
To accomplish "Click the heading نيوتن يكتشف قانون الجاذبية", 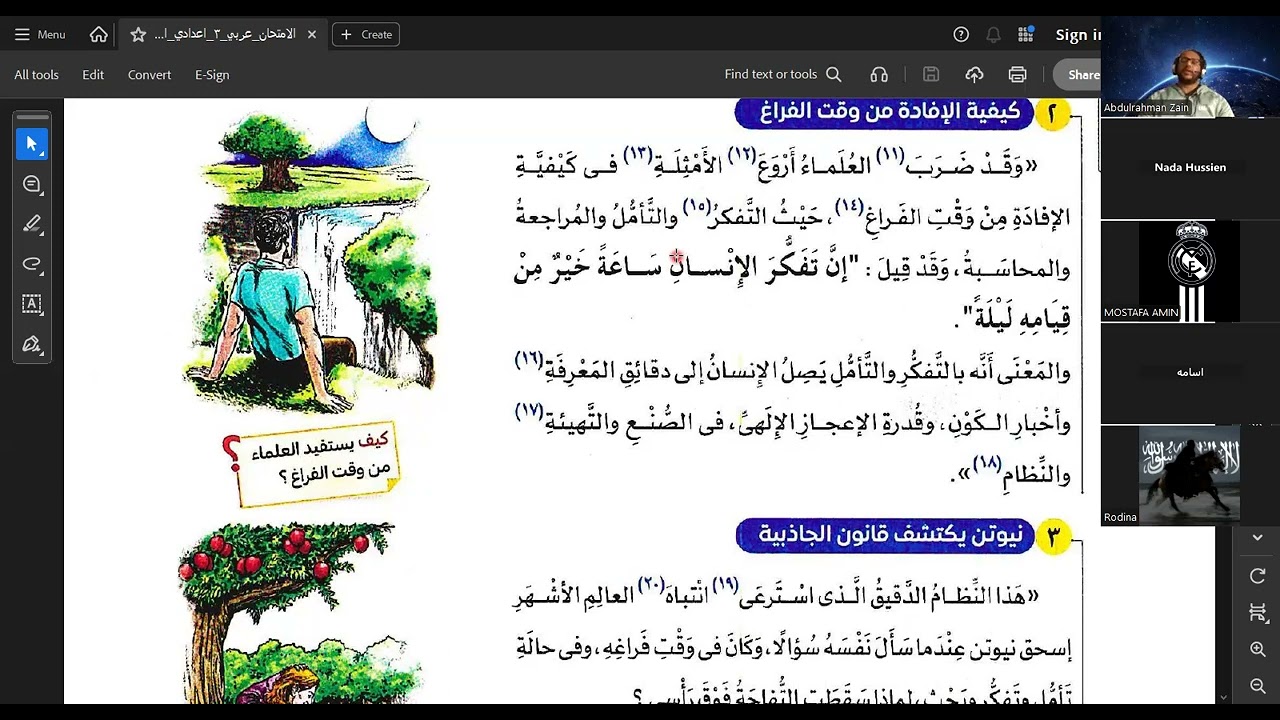I will coord(886,536).
